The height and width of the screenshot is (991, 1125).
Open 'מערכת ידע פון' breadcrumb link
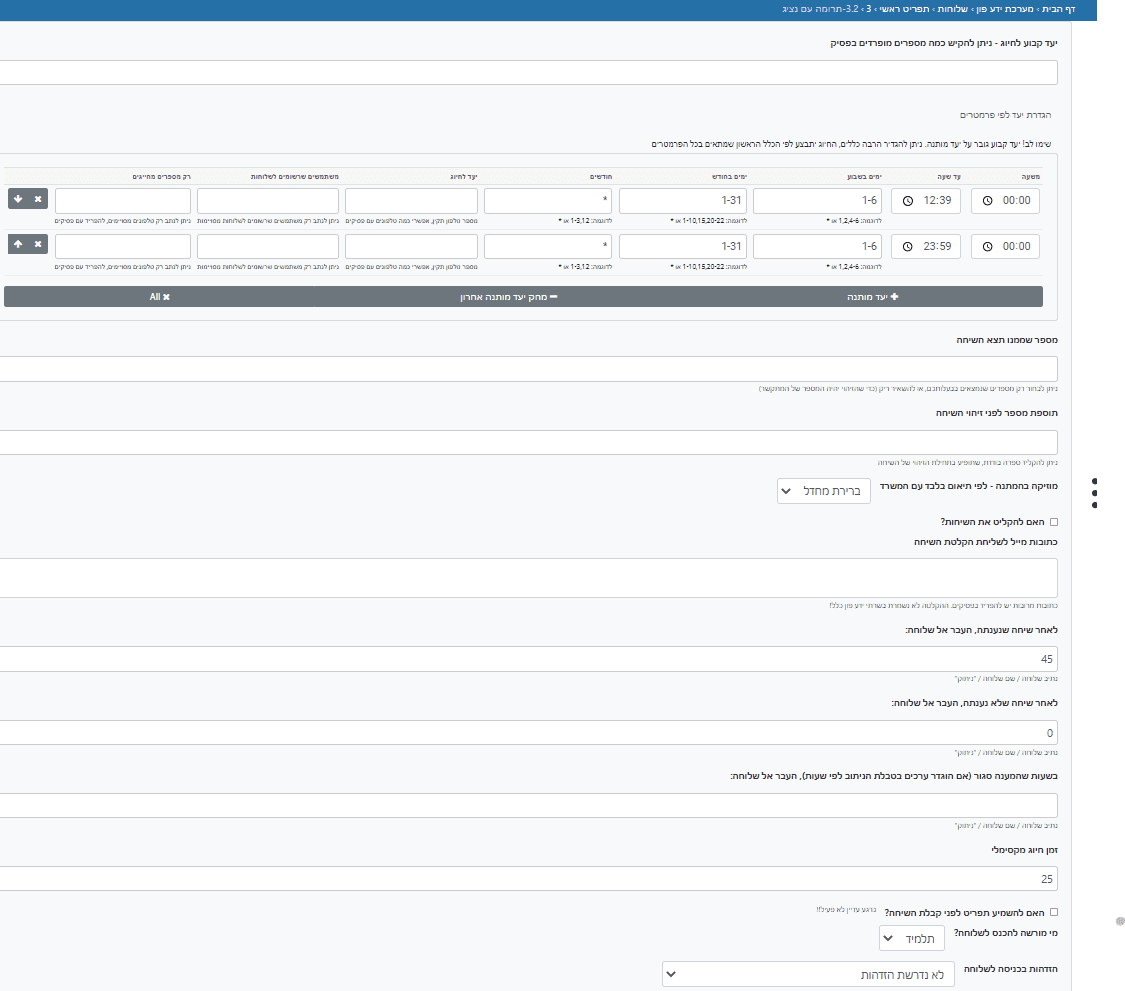point(1003,9)
